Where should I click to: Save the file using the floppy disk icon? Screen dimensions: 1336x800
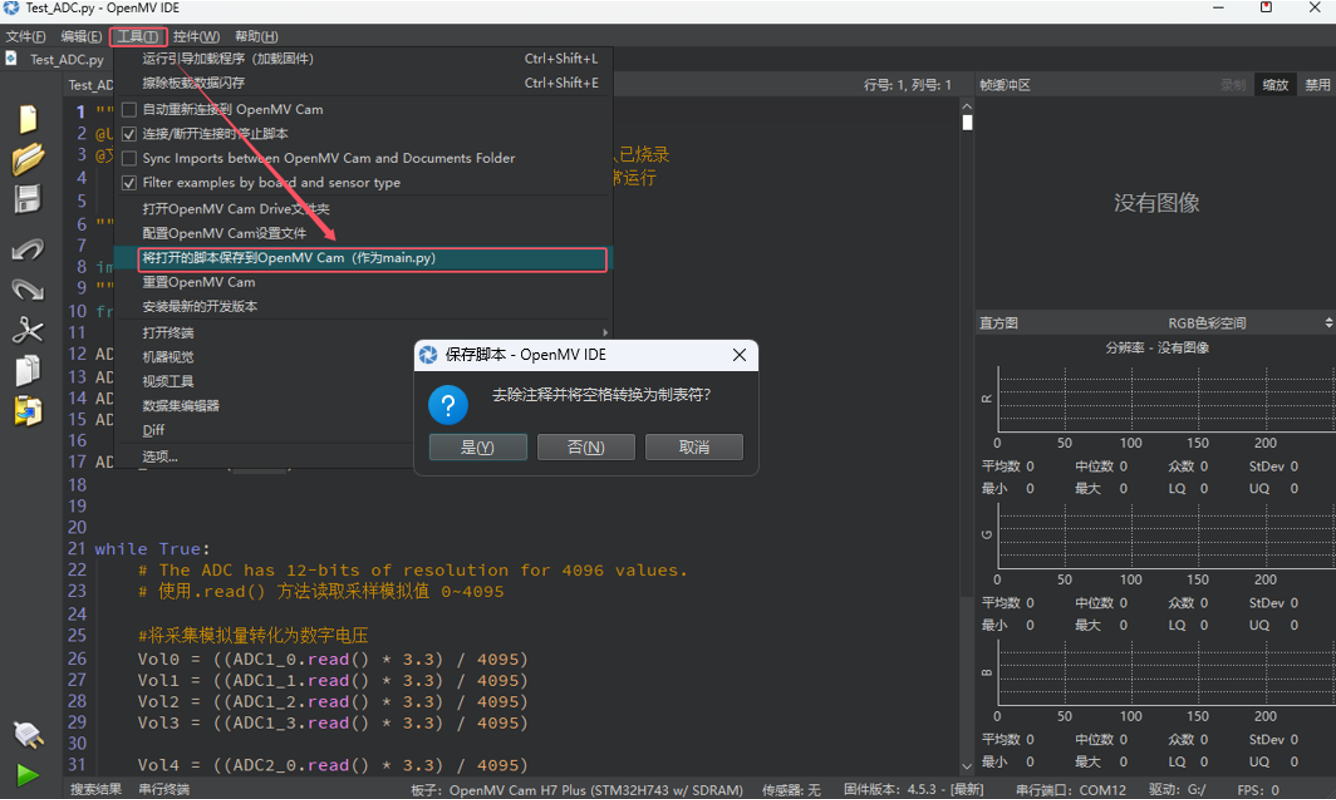pyautogui.click(x=28, y=199)
